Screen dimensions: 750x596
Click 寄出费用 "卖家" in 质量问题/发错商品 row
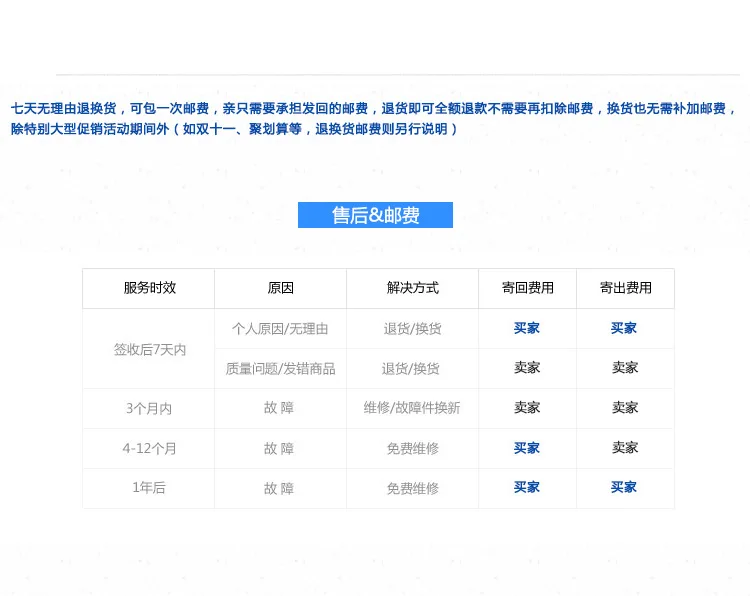tap(625, 367)
